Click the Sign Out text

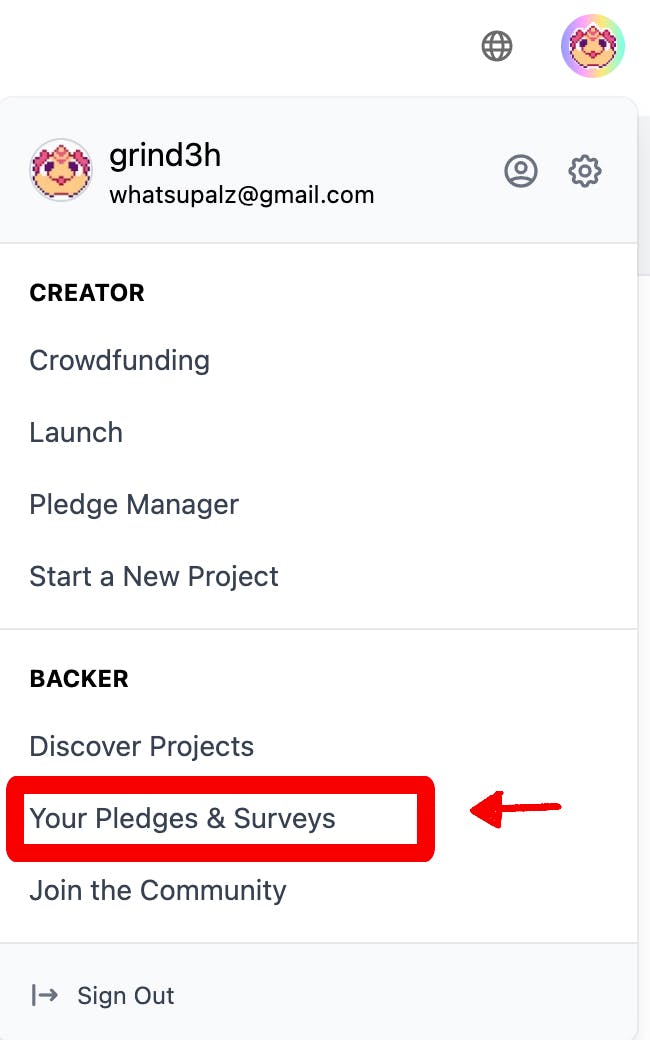[x=126, y=995]
